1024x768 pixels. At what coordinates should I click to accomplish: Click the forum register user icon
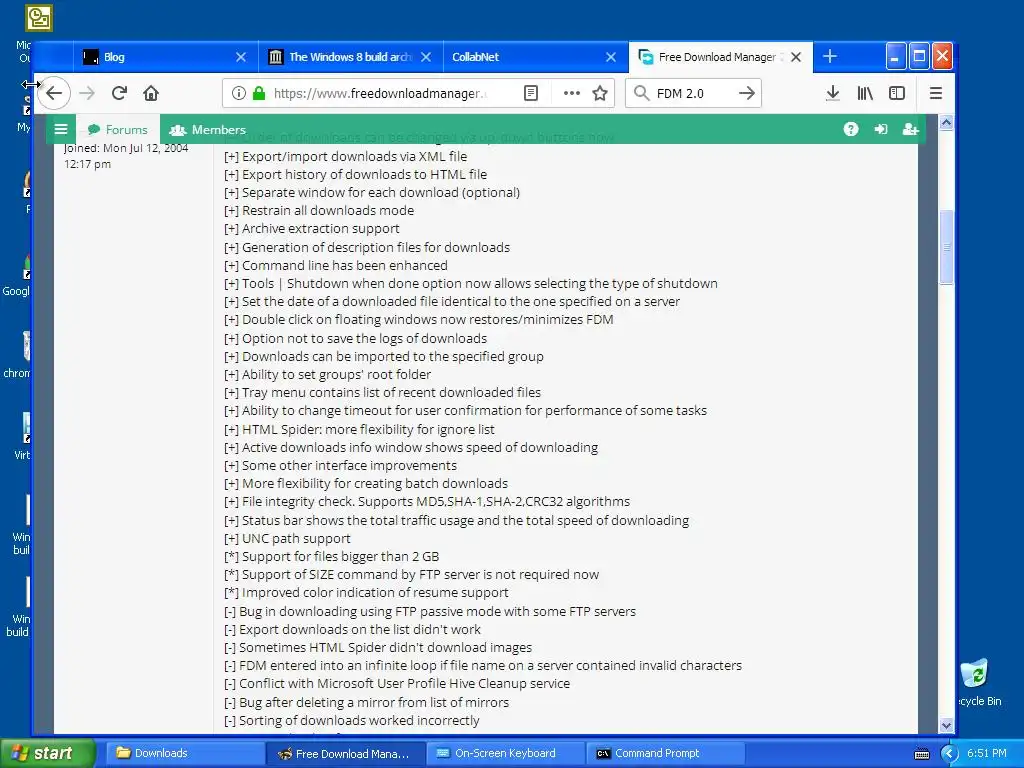point(910,129)
